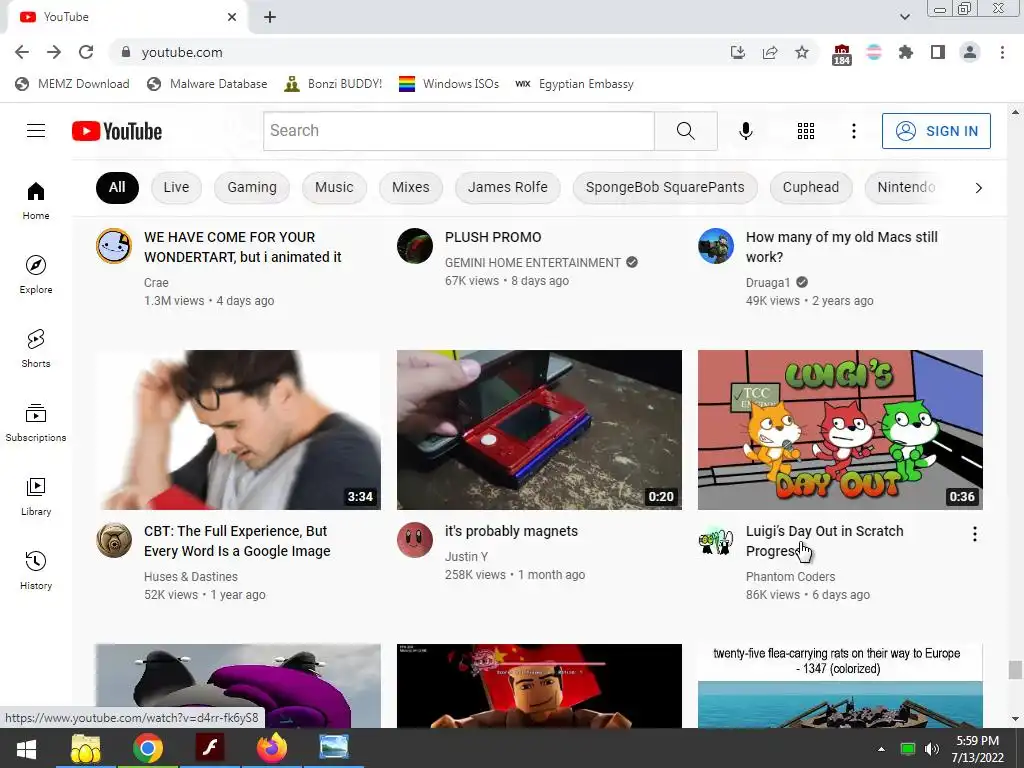Go to Home in sidebar
Screen dimensions: 1024x768
pyautogui.click(x=36, y=200)
